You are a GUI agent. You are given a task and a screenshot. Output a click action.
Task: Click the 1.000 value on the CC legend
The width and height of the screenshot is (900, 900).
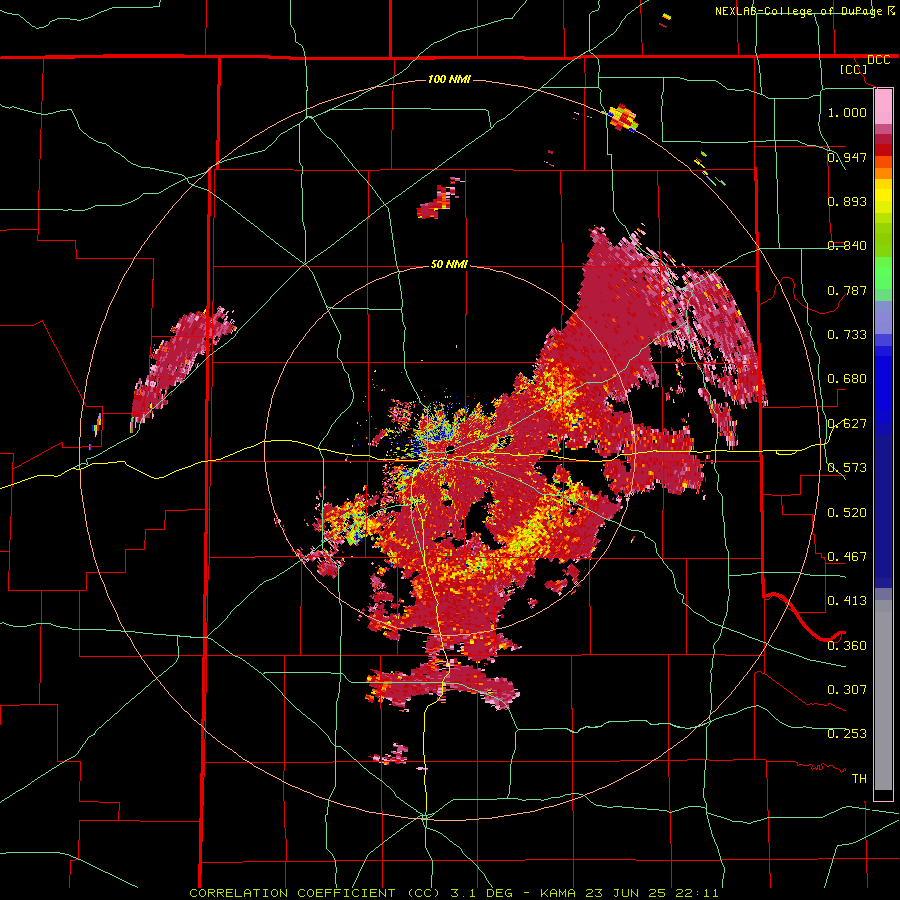(847, 112)
